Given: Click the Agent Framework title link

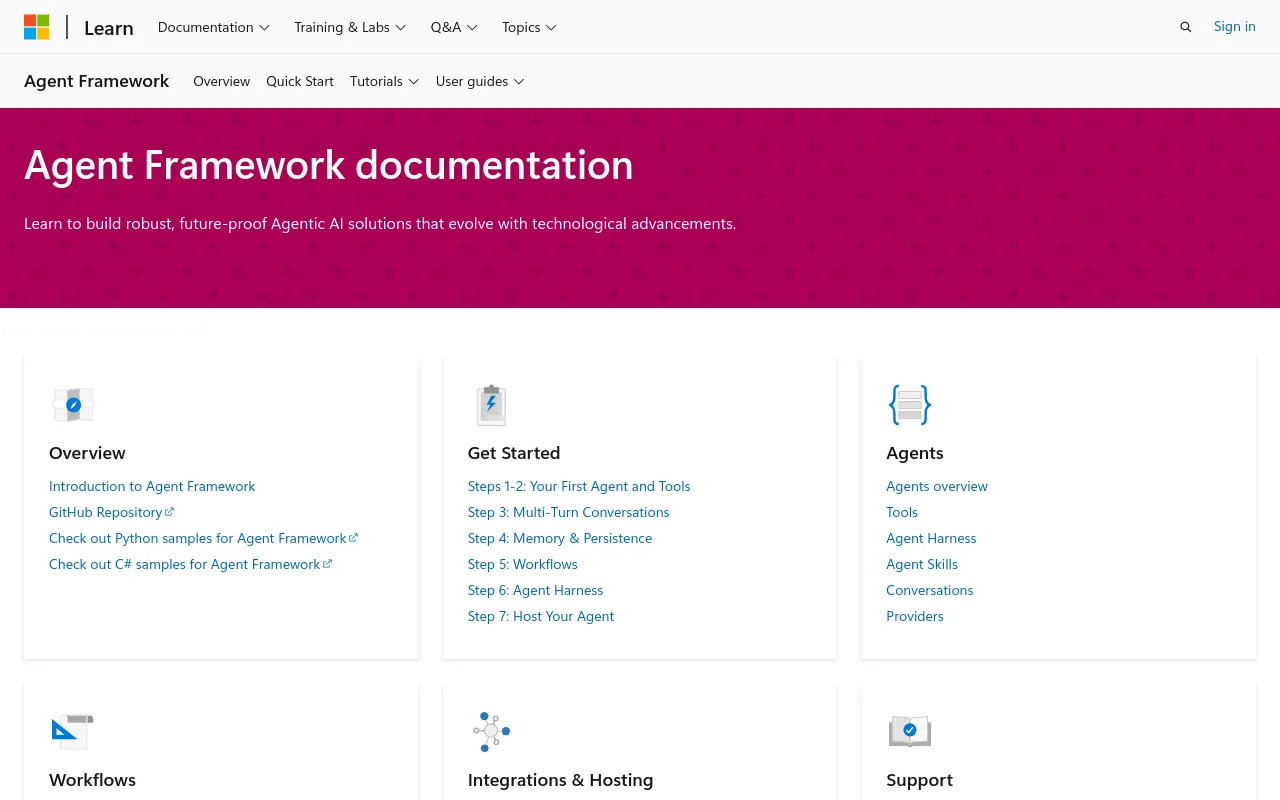Looking at the screenshot, I should tap(97, 81).
